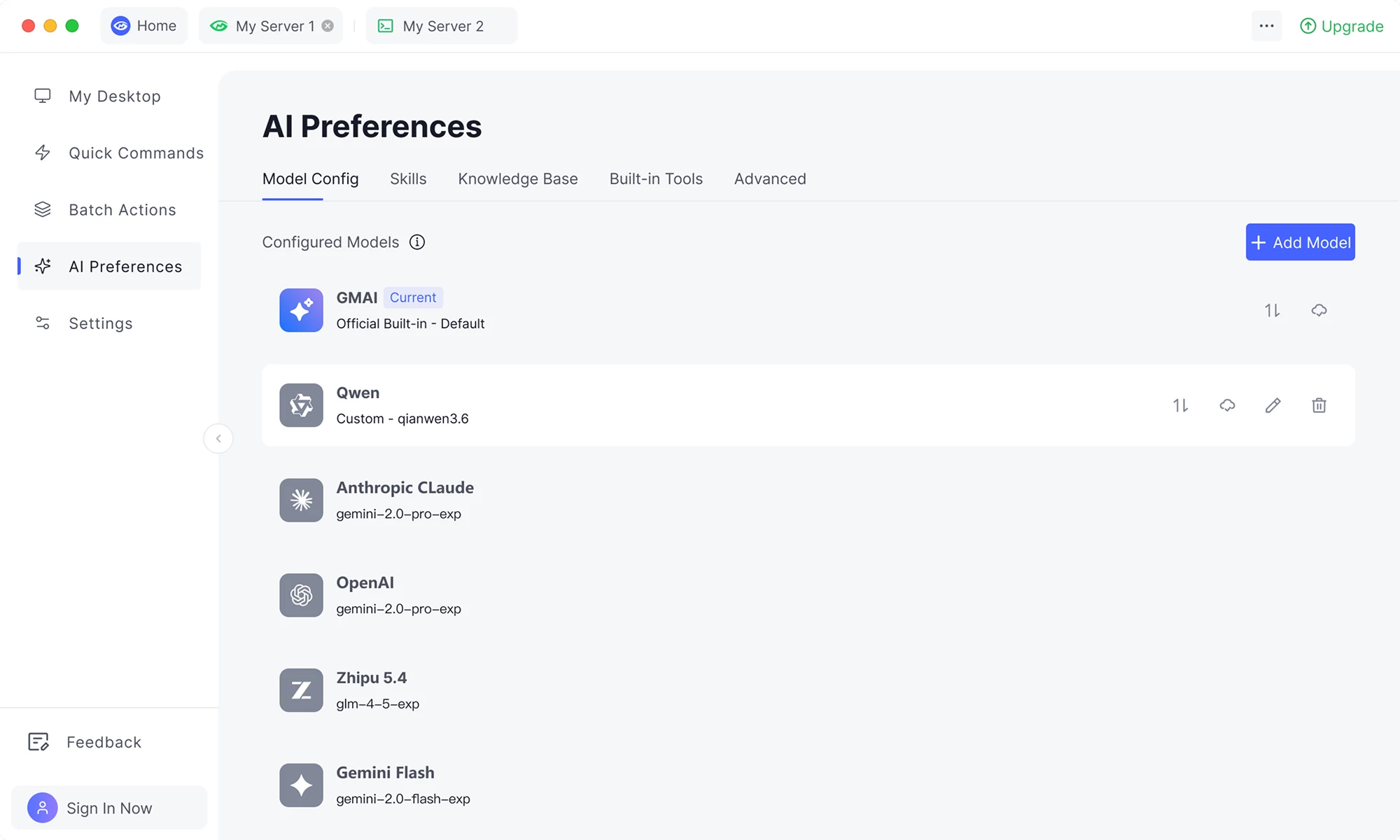This screenshot has height=840, width=1400.
Task: Edit the Qwen model with pencil icon
Action: click(1273, 405)
